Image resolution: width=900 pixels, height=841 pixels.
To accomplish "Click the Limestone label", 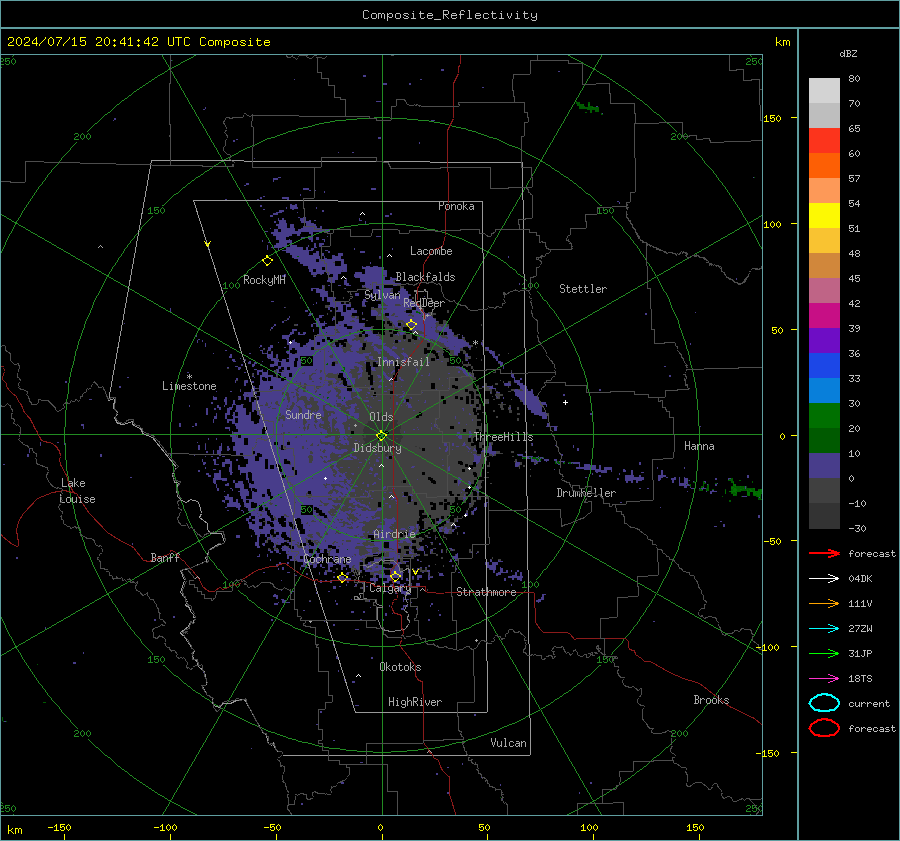I will (x=189, y=386).
